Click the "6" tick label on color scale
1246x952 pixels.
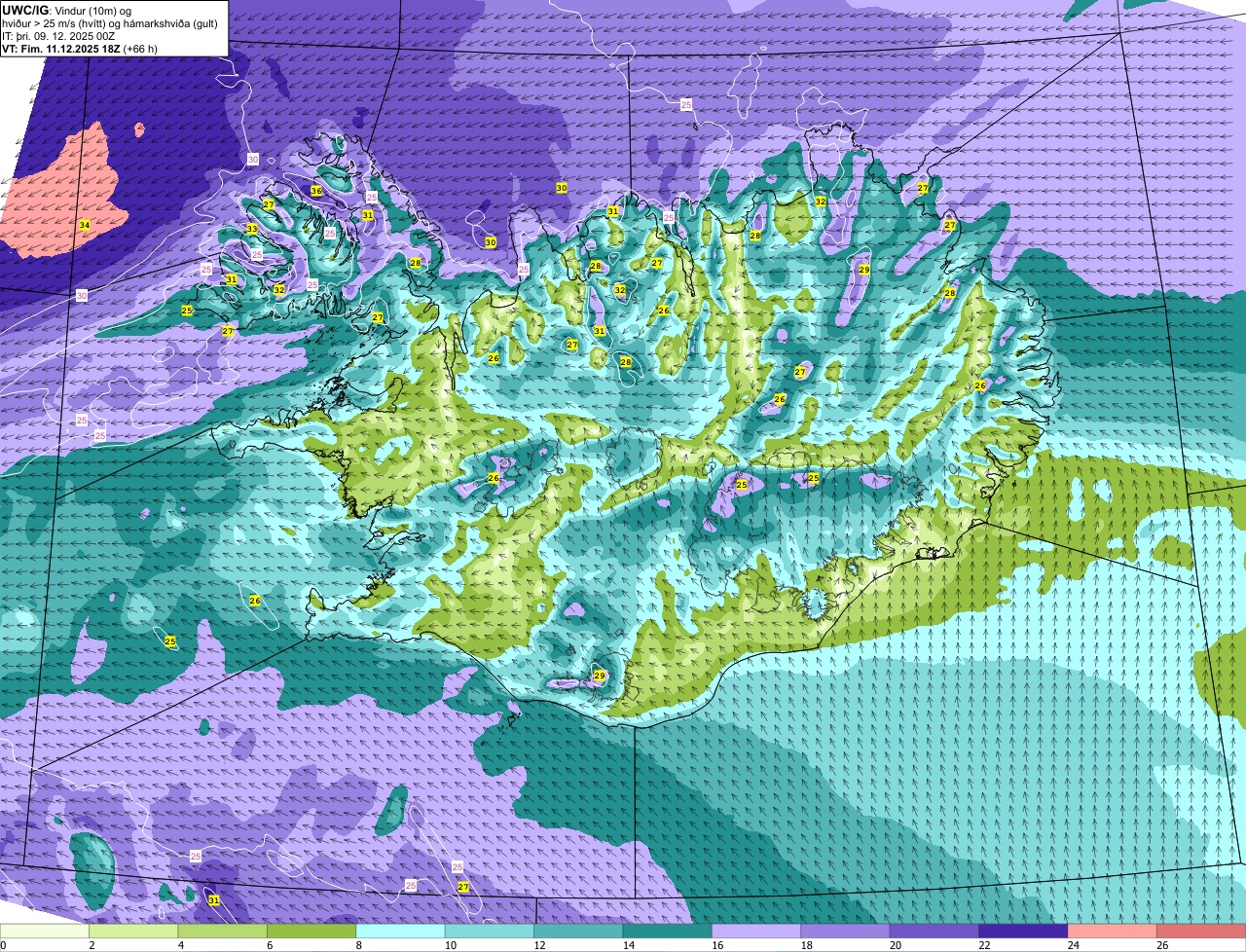pyautogui.click(x=270, y=945)
